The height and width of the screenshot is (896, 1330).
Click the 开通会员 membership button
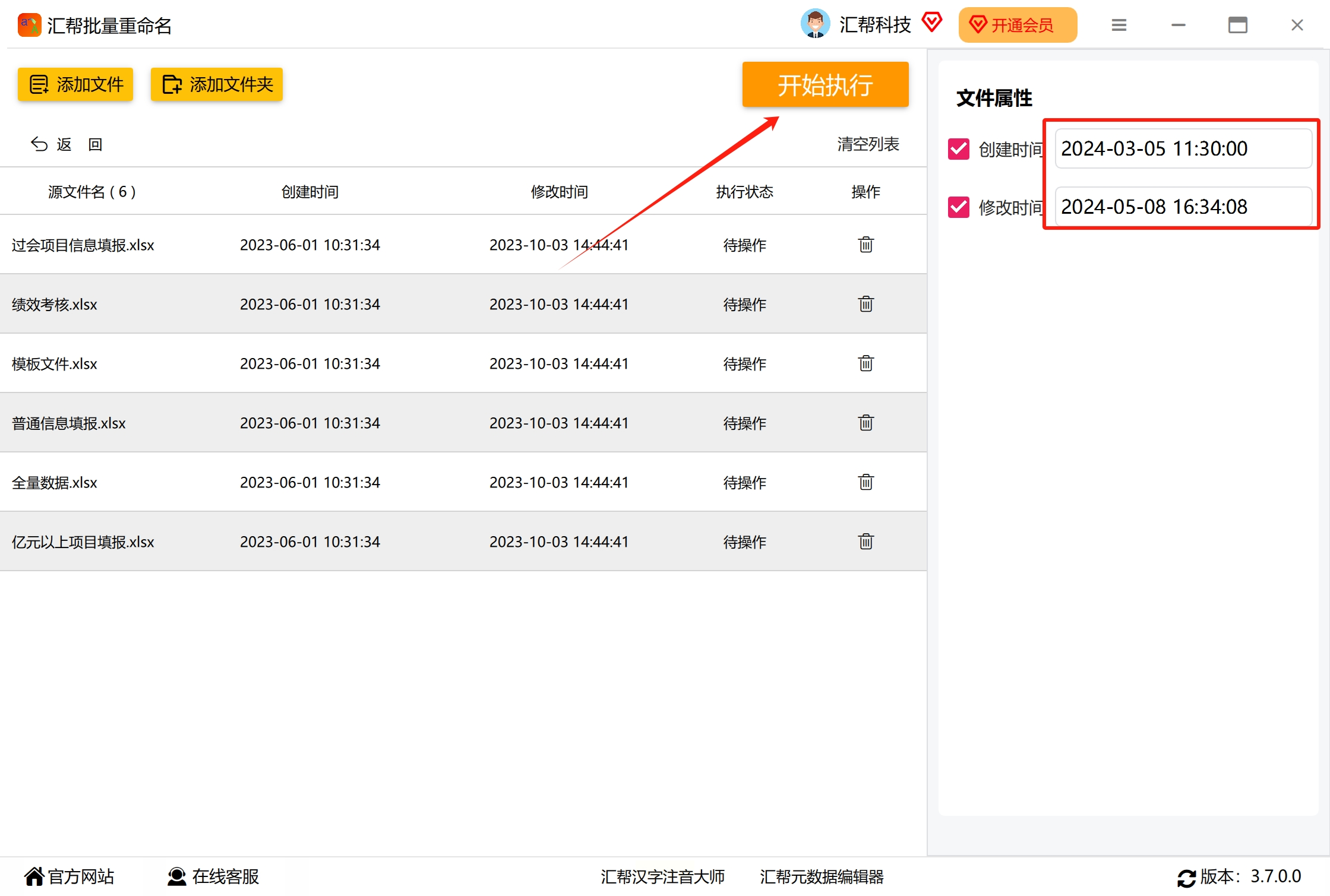click(x=1017, y=25)
